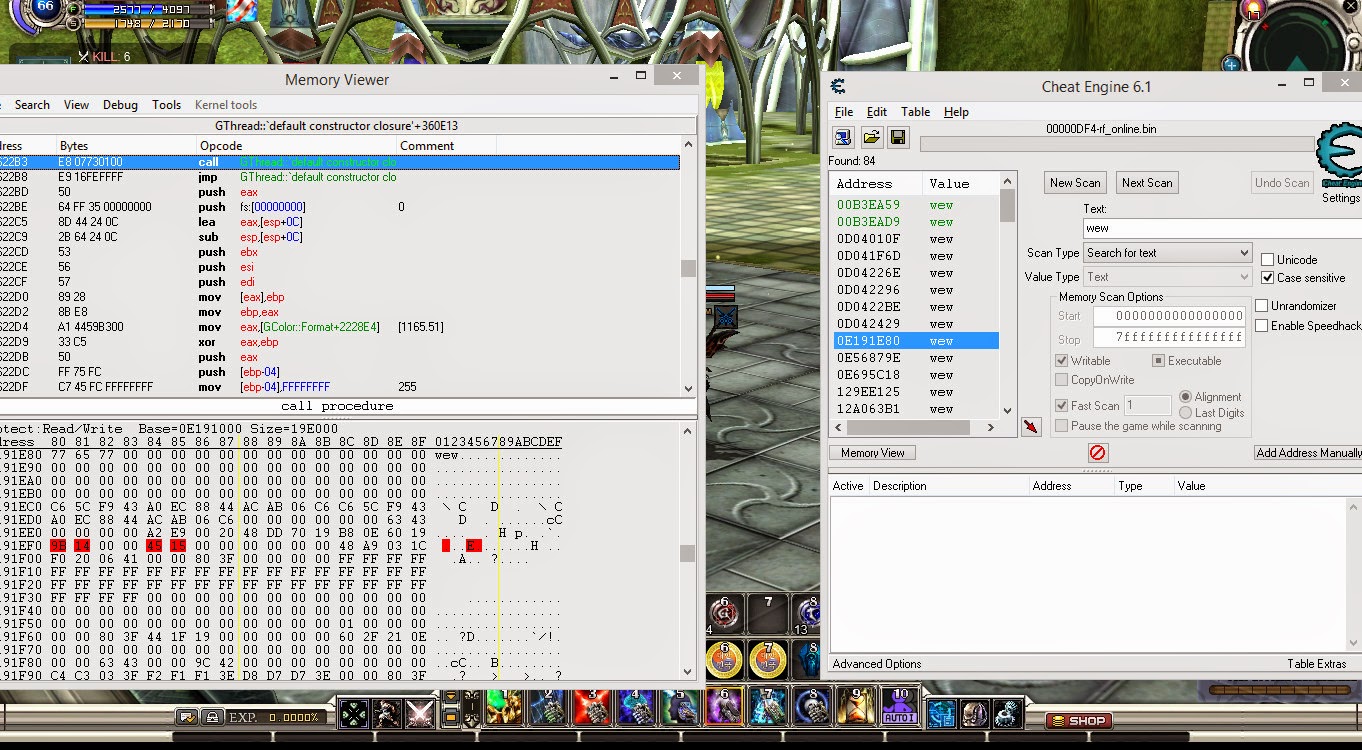This screenshot has width=1362, height=750.
Task: Toggle the Writable checkbox
Action: [x=1062, y=361]
